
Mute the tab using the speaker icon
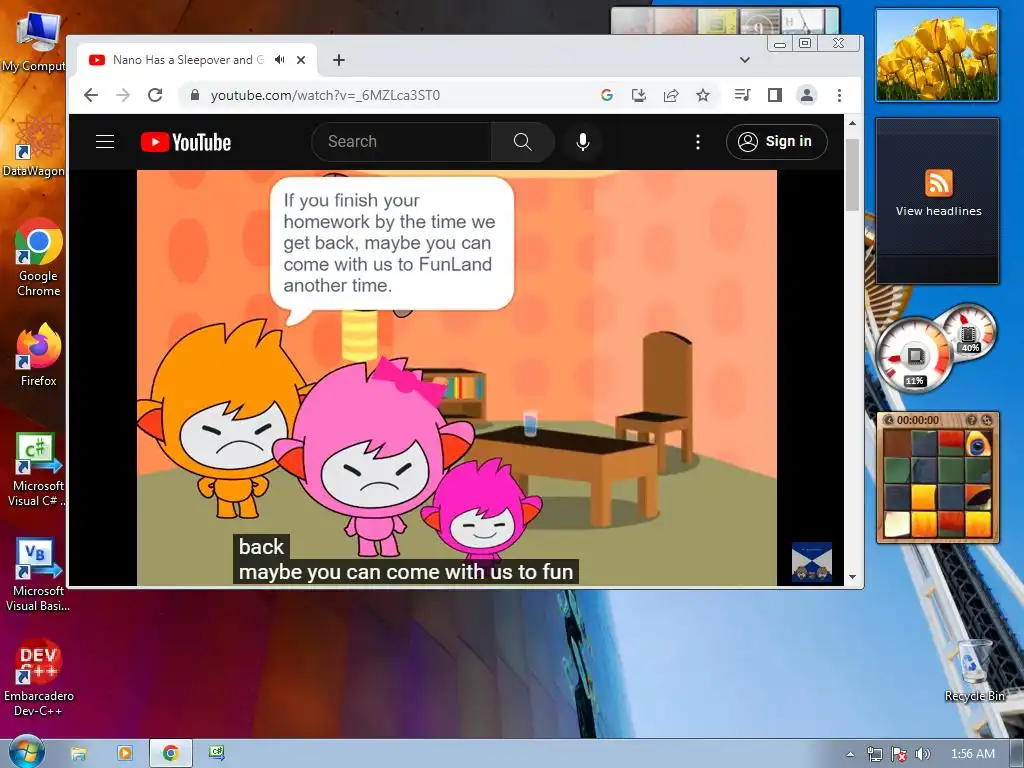tap(280, 59)
